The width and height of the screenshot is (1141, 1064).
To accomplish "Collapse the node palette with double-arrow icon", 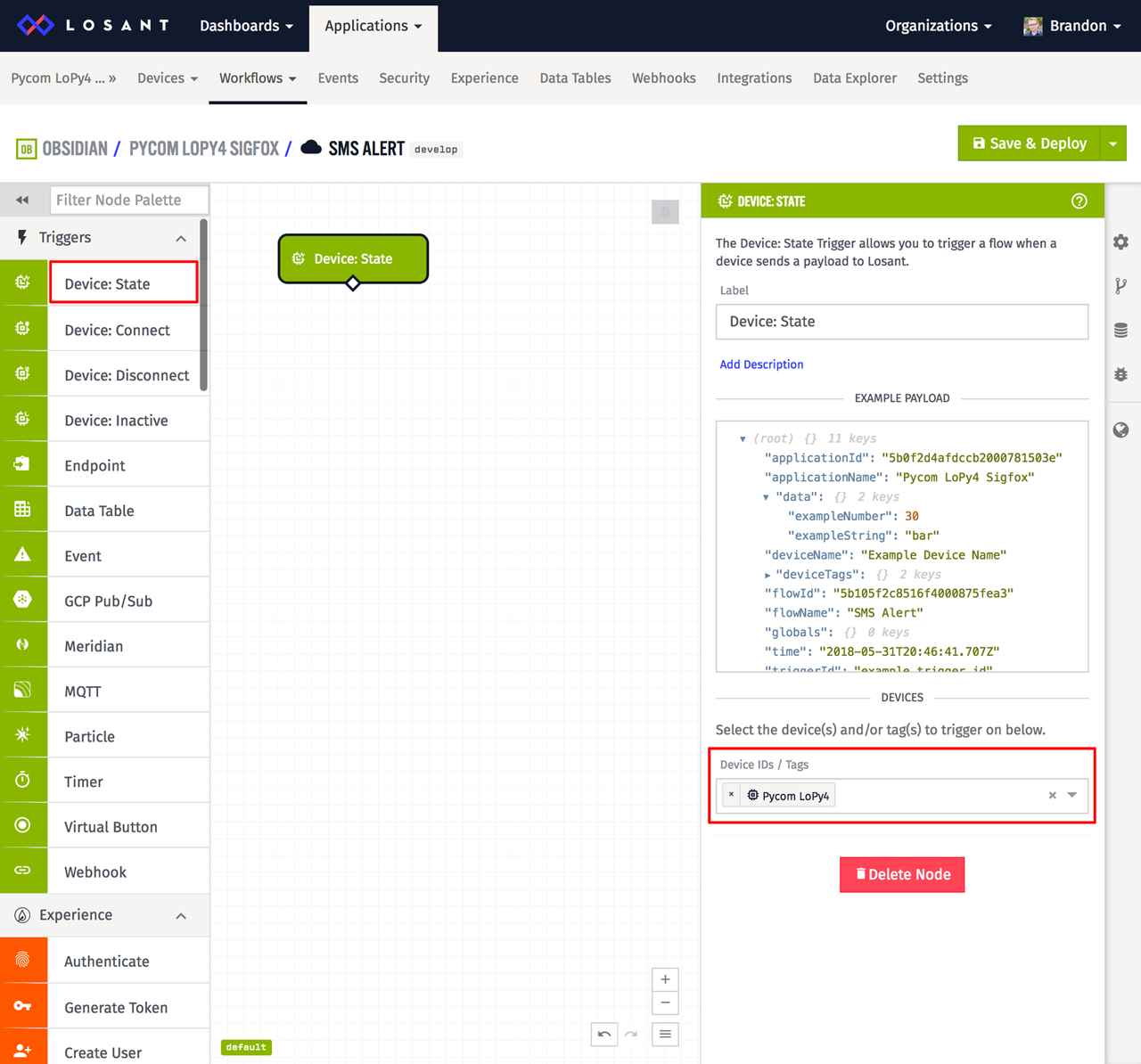I will [x=22, y=200].
